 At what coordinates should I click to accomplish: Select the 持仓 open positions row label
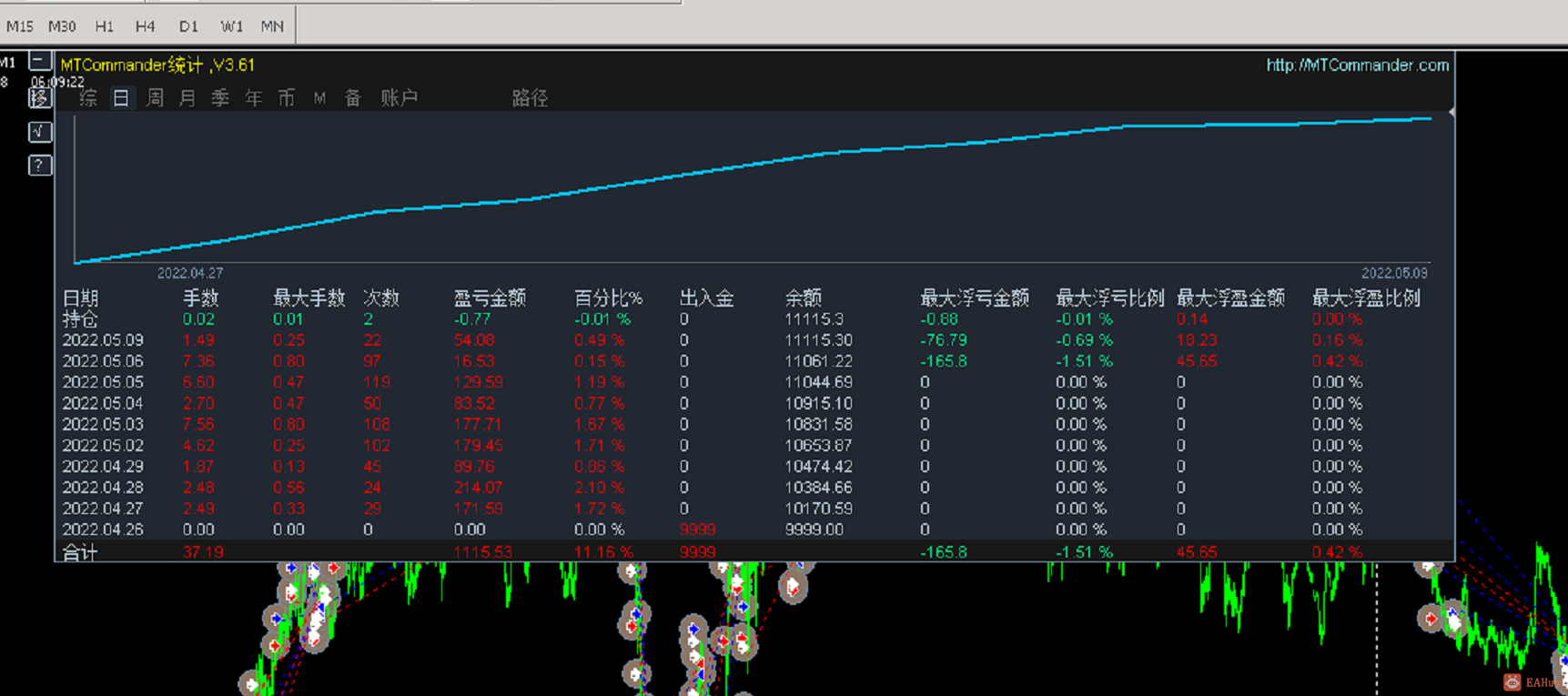(x=80, y=319)
